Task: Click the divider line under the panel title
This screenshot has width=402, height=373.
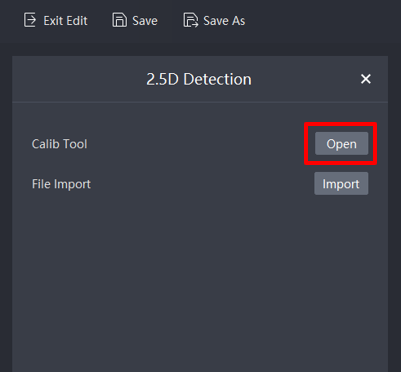Action: [x=200, y=102]
